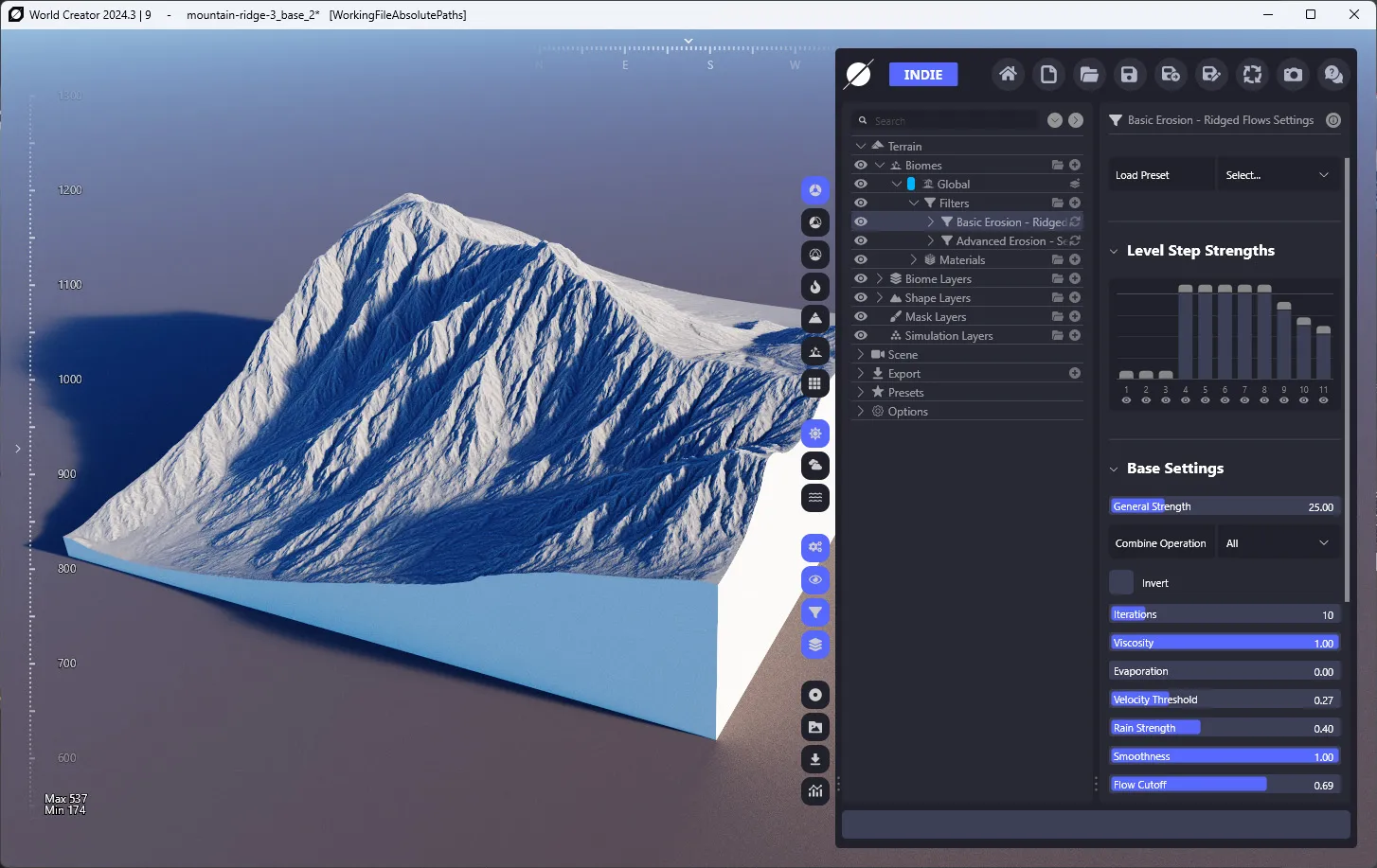Expand the Materials tree node
1377x868 pixels.
914,259
